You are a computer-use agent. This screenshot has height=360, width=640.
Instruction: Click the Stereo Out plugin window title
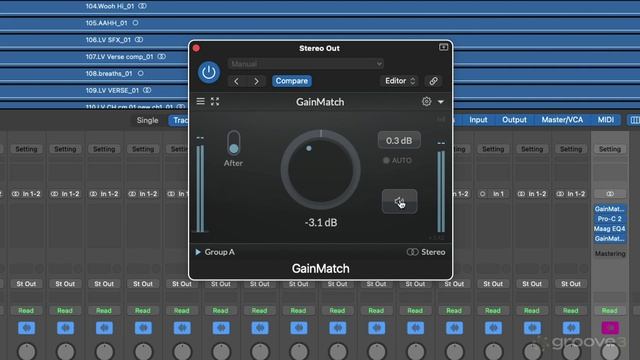click(319, 48)
